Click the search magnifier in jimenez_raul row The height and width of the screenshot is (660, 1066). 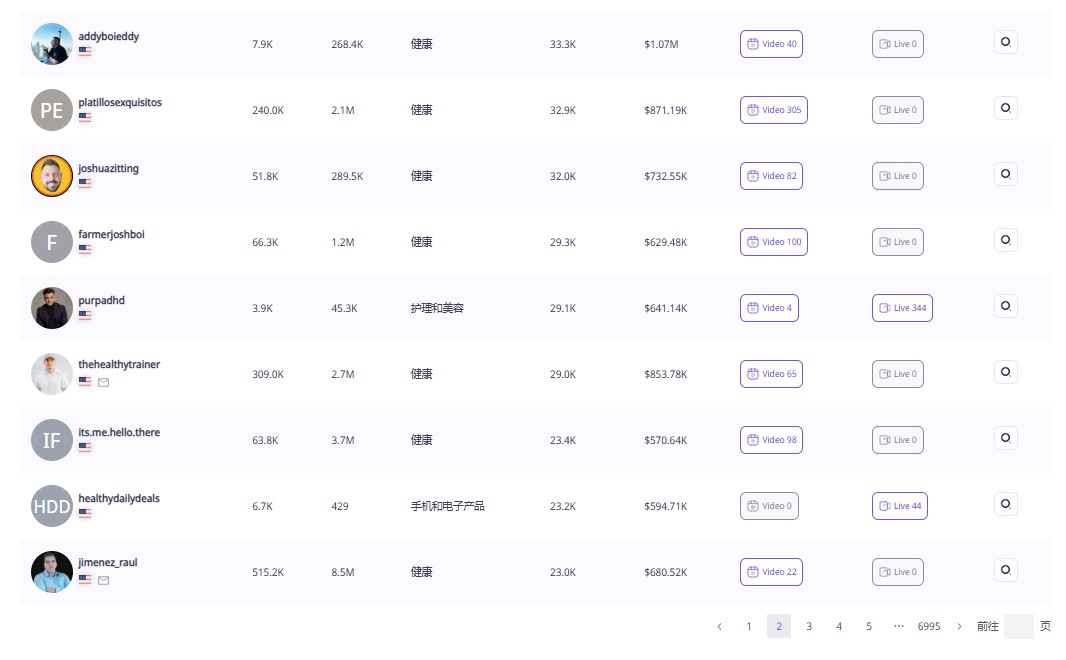coord(1005,569)
